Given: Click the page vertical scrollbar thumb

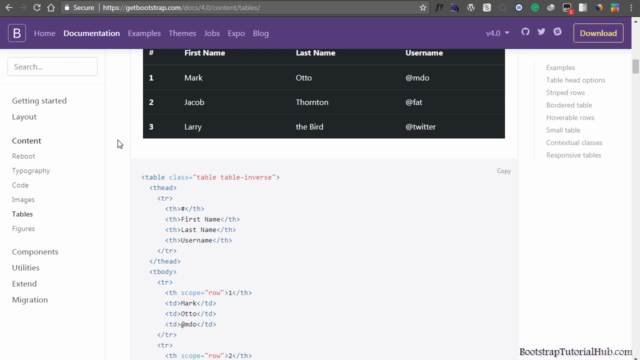Looking at the screenshot, I should coord(636,66).
